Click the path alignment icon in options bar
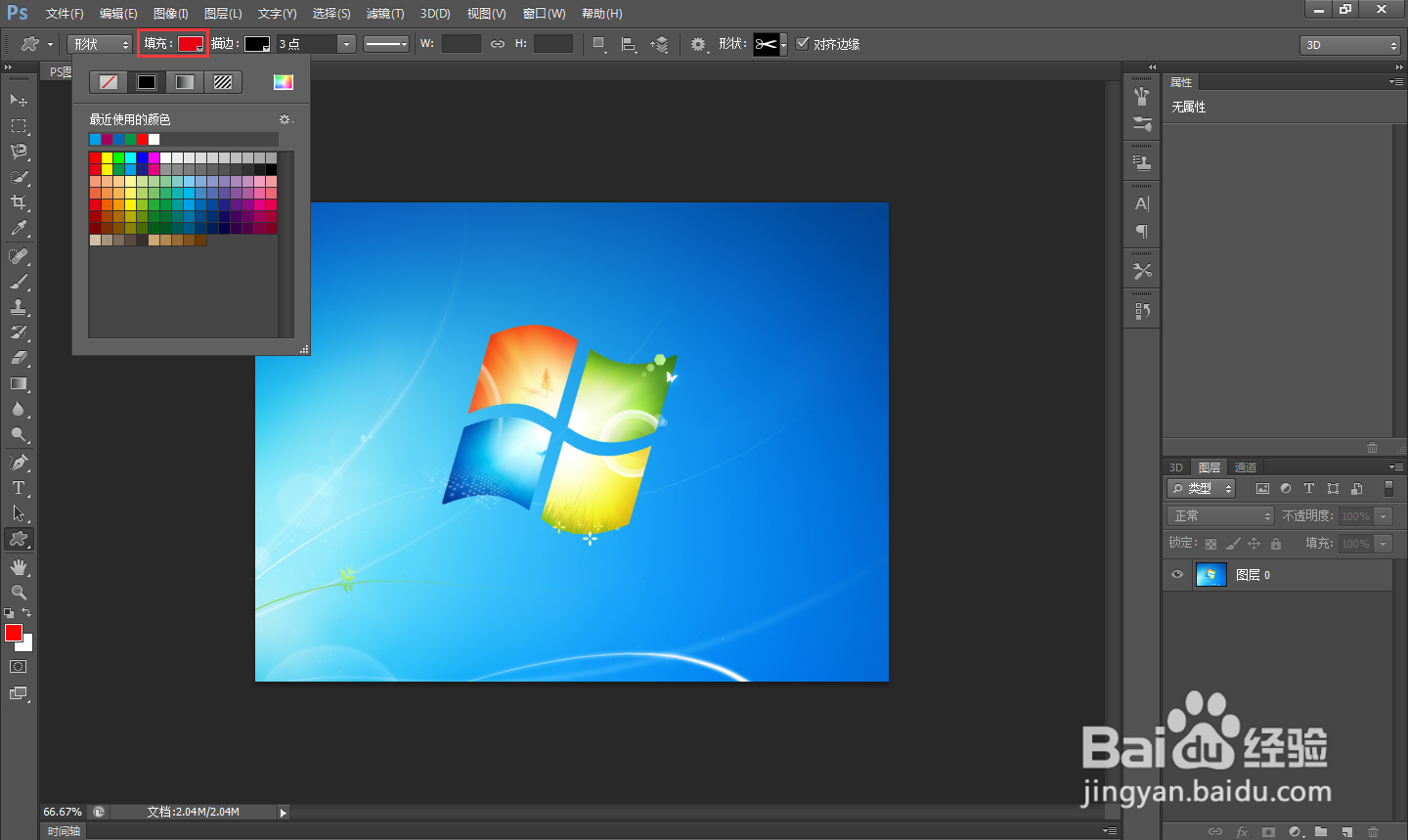The image size is (1408, 840). (x=629, y=44)
